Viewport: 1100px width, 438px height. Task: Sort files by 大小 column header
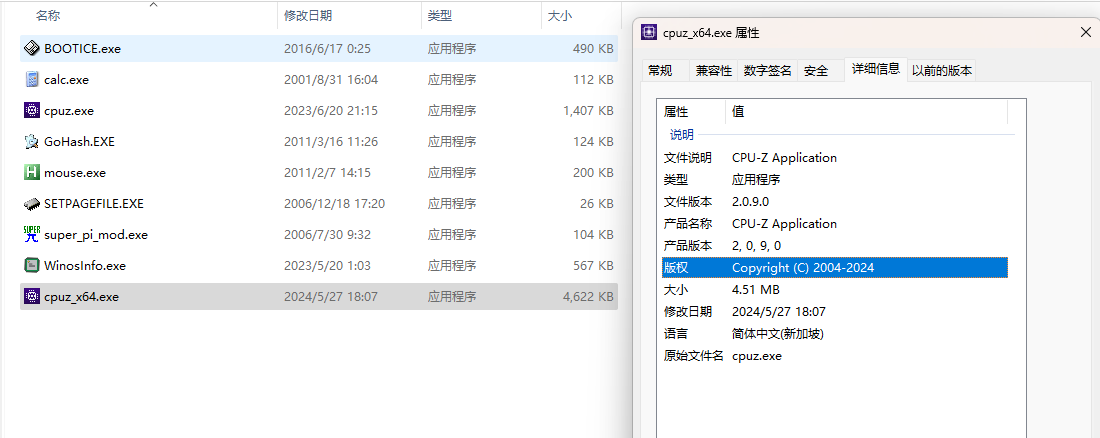click(560, 16)
